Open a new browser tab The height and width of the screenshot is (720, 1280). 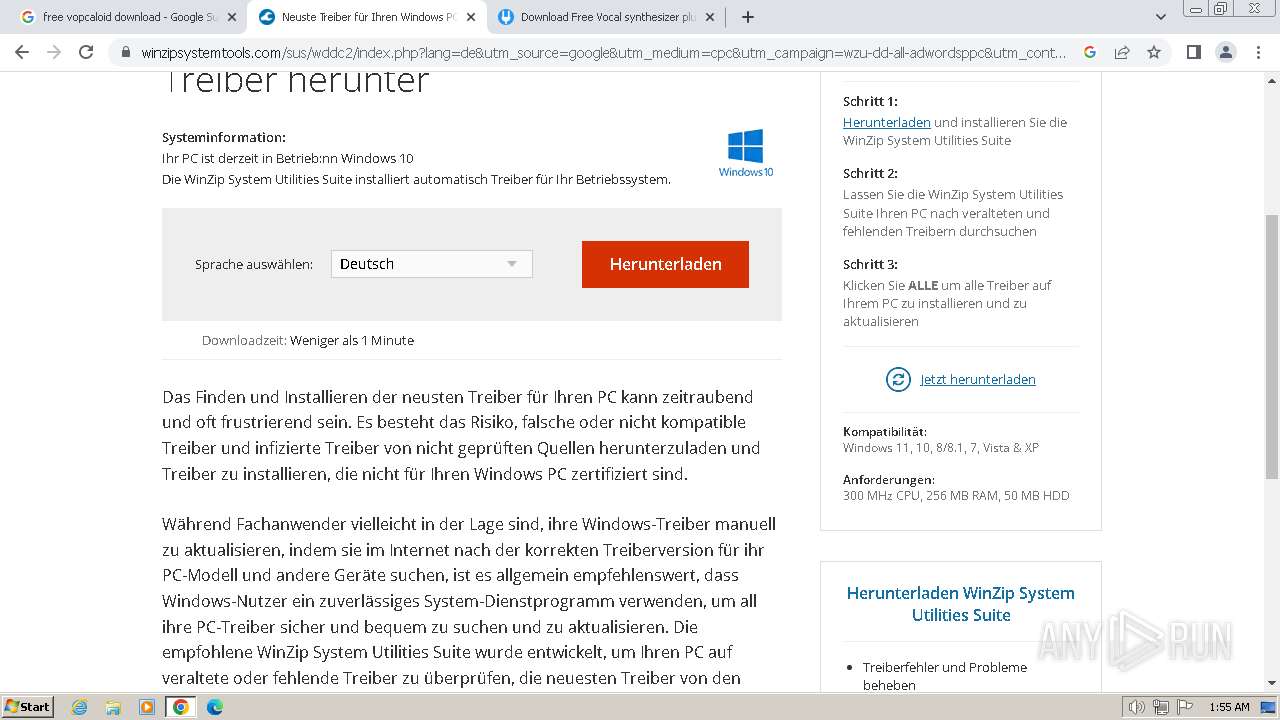click(x=747, y=17)
